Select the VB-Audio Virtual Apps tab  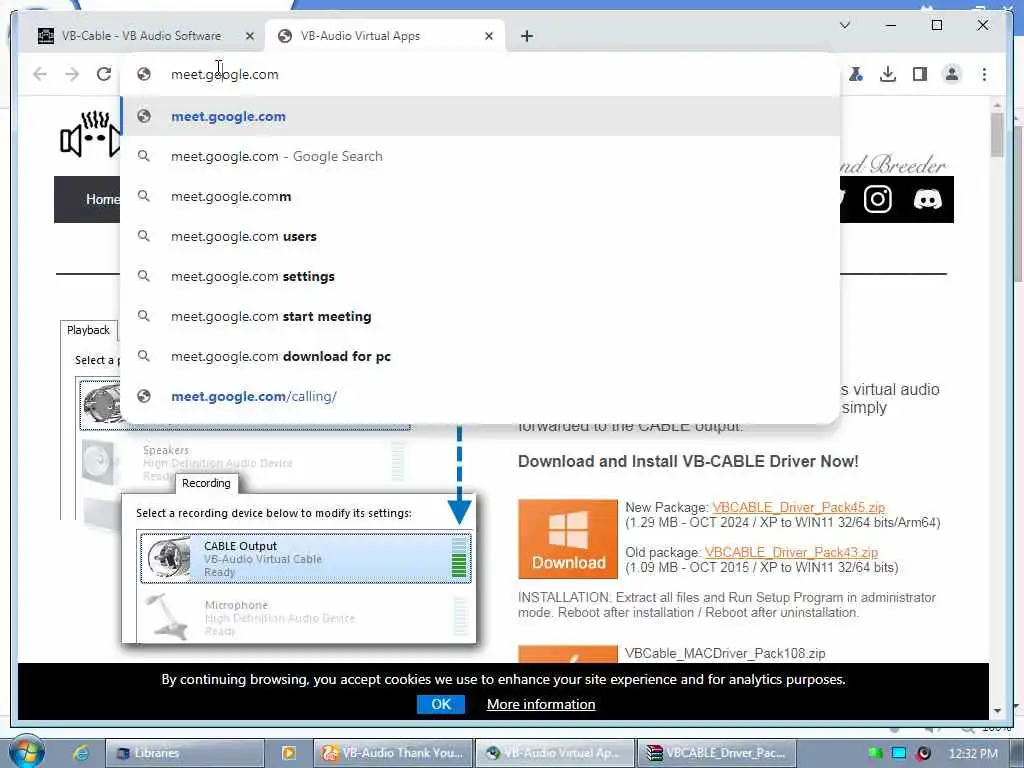point(383,36)
